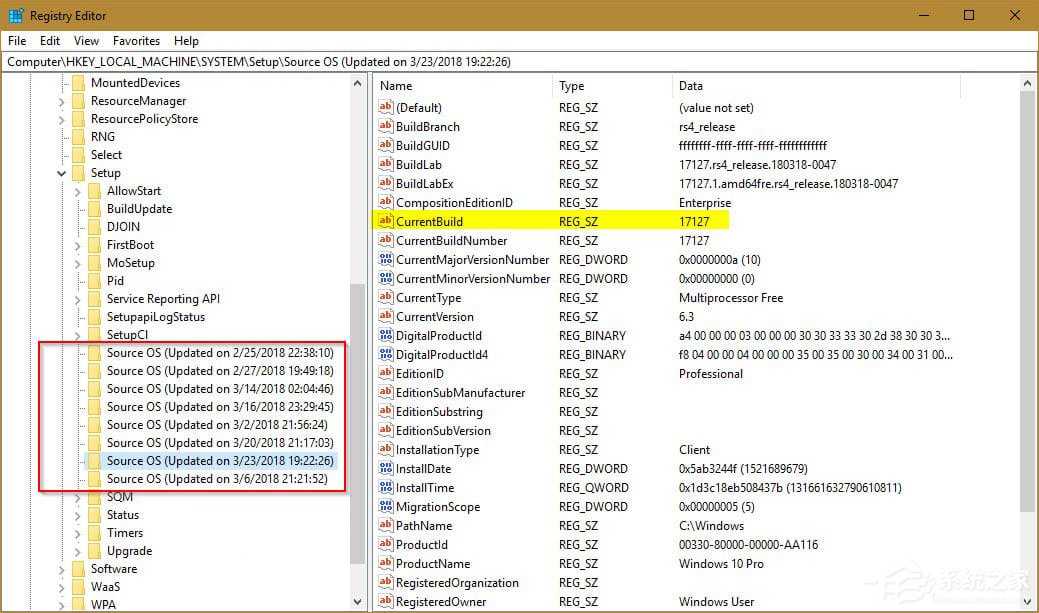Select the ab icon next to (Default)

pos(385,107)
